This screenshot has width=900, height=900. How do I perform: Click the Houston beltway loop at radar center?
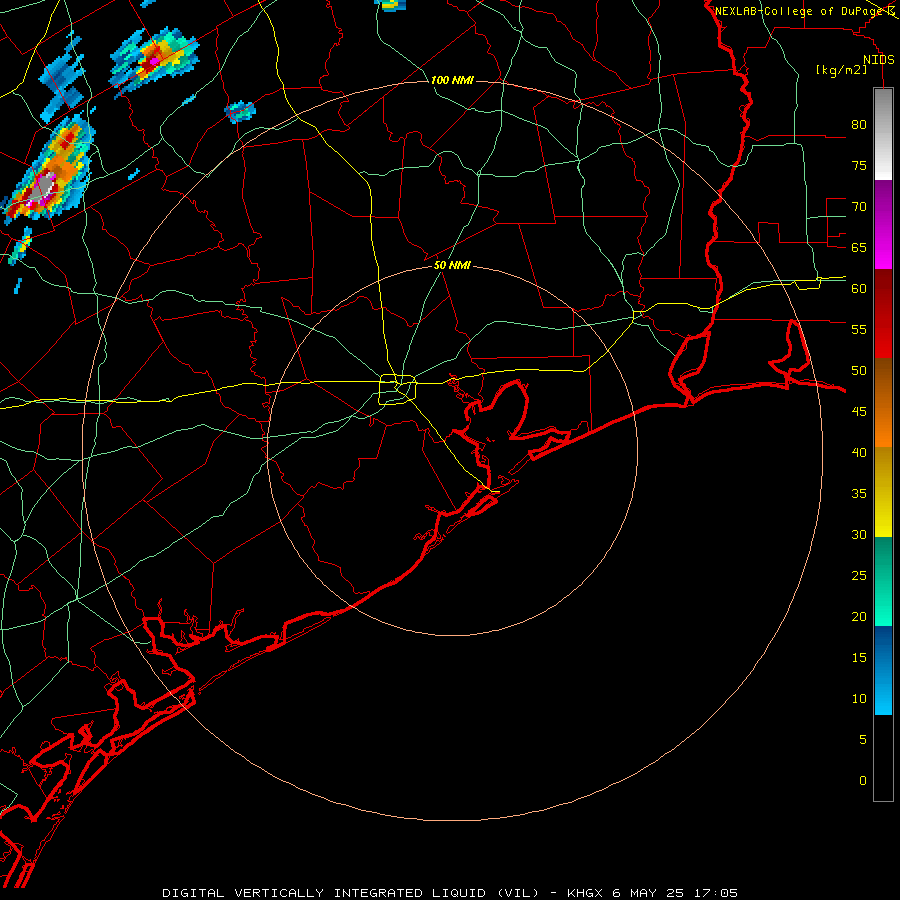click(x=398, y=389)
